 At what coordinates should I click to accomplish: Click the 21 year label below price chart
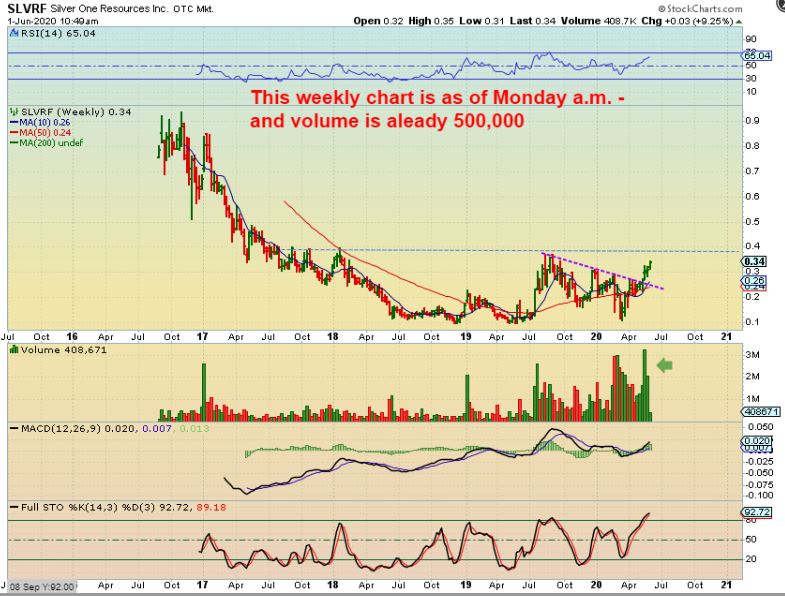pyautogui.click(x=726, y=337)
